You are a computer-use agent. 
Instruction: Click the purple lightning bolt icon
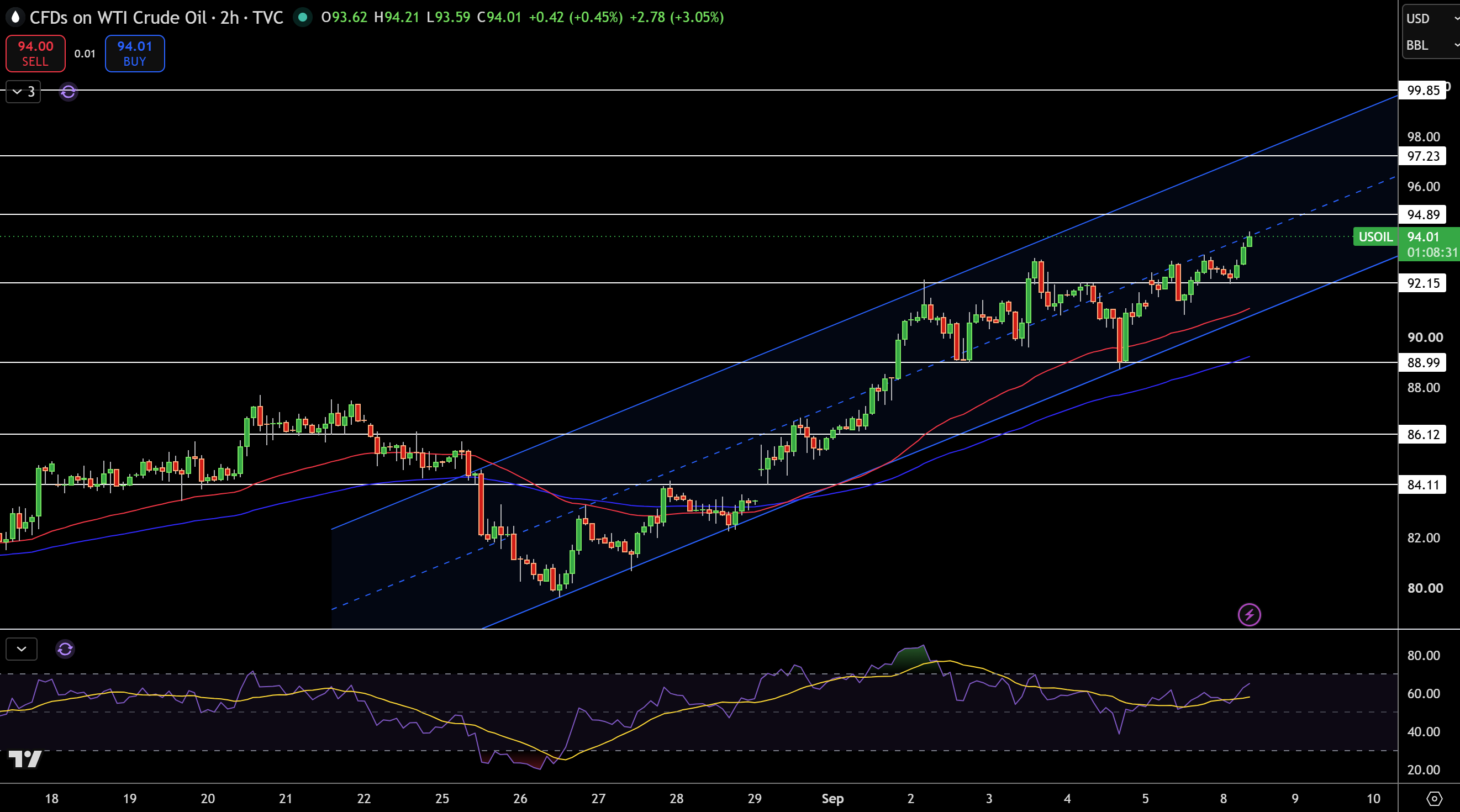tap(1249, 614)
